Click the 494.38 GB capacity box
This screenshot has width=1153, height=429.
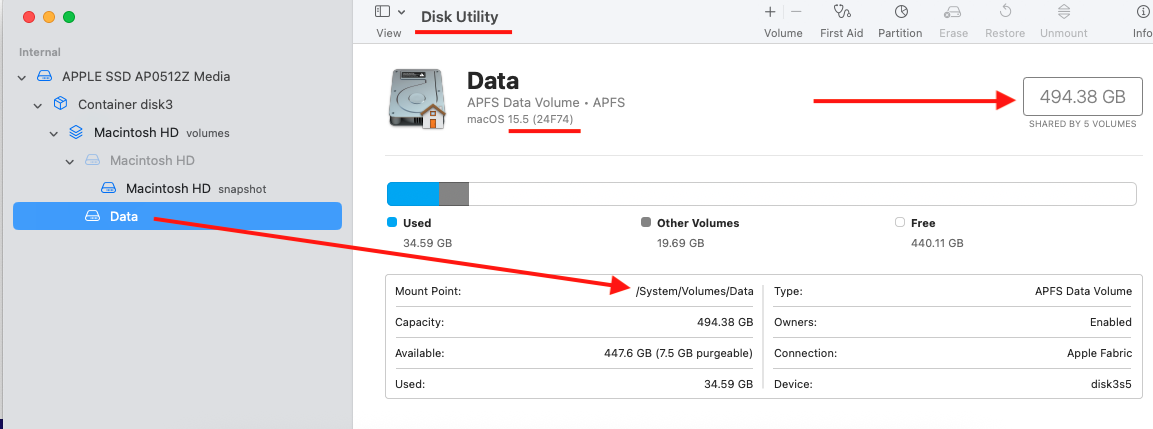pyautogui.click(x=1082, y=97)
